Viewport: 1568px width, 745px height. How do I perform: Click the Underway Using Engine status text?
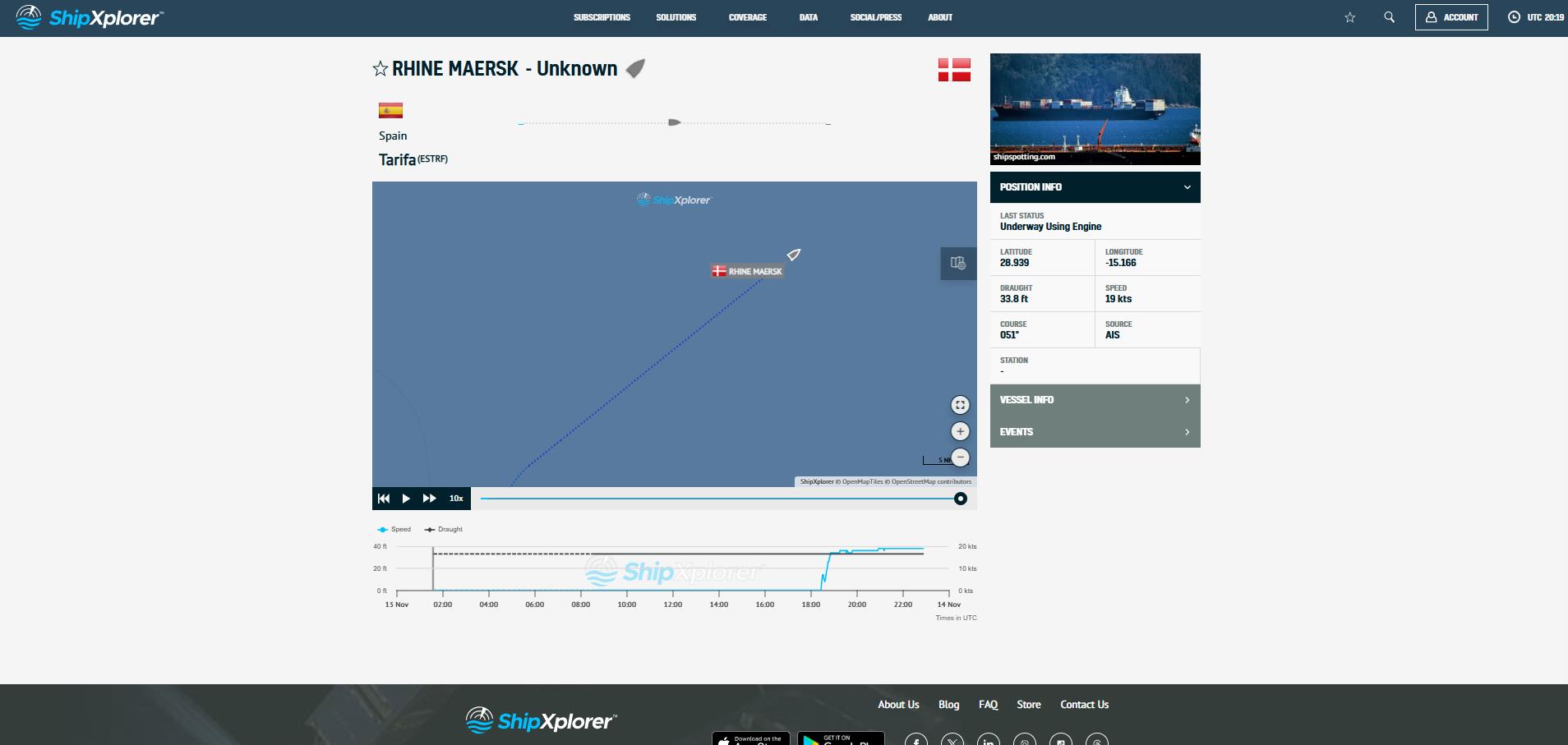tap(1050, 227)
